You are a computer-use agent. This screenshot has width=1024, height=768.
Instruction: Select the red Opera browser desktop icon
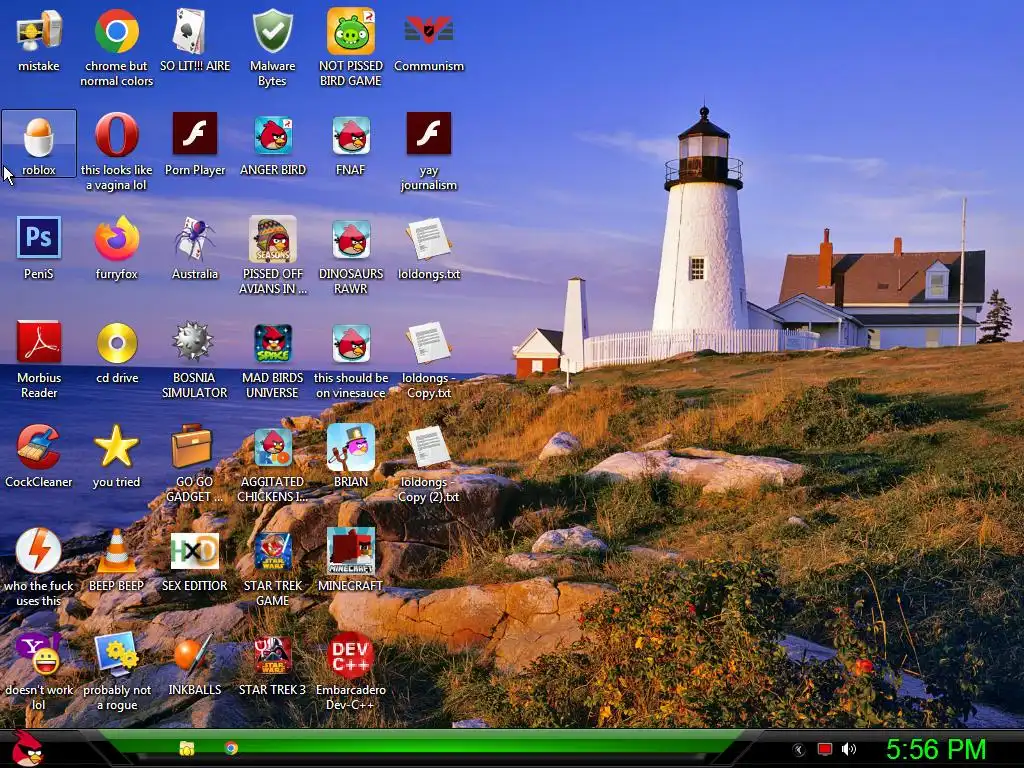point(116,135)
